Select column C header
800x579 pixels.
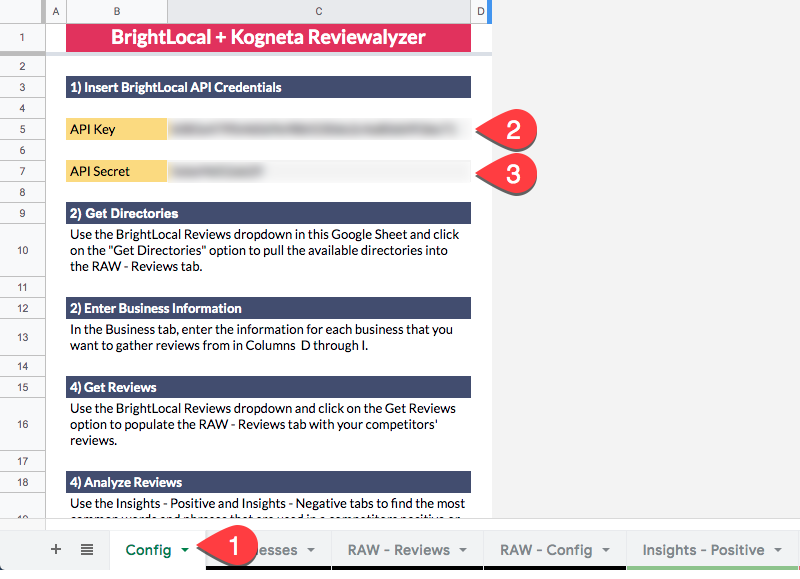click(x=318, y=11)
